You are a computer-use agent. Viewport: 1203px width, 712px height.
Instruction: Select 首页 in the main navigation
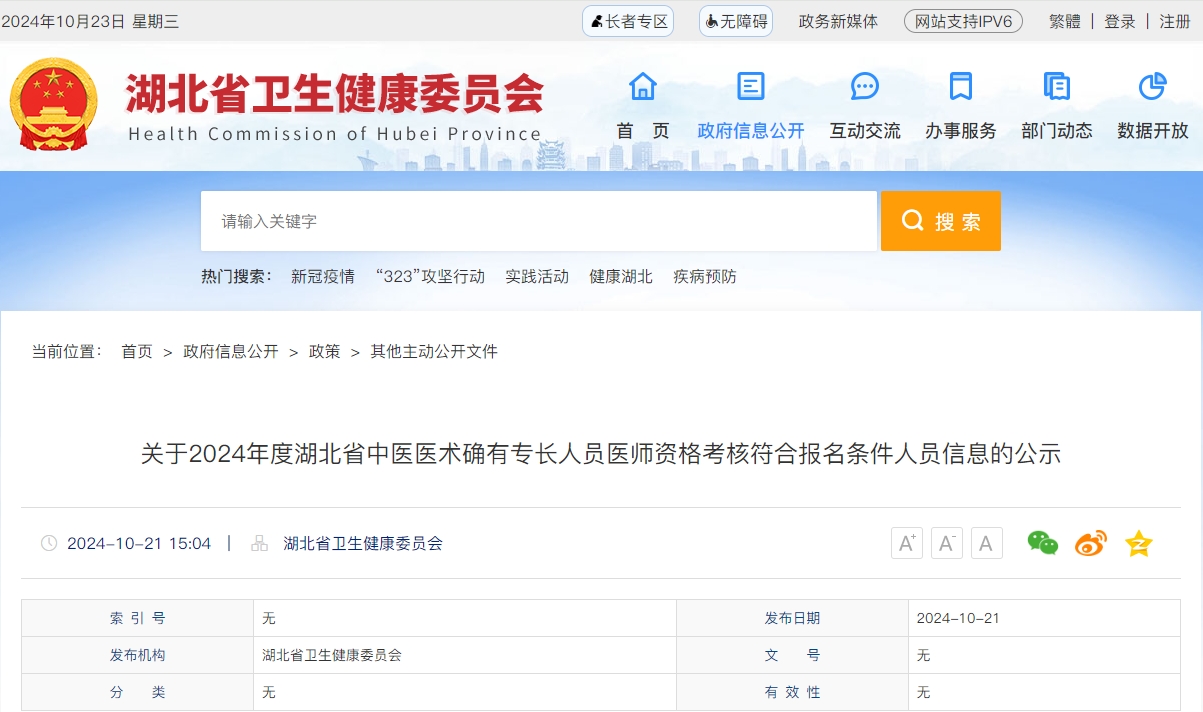click(643, 131)
